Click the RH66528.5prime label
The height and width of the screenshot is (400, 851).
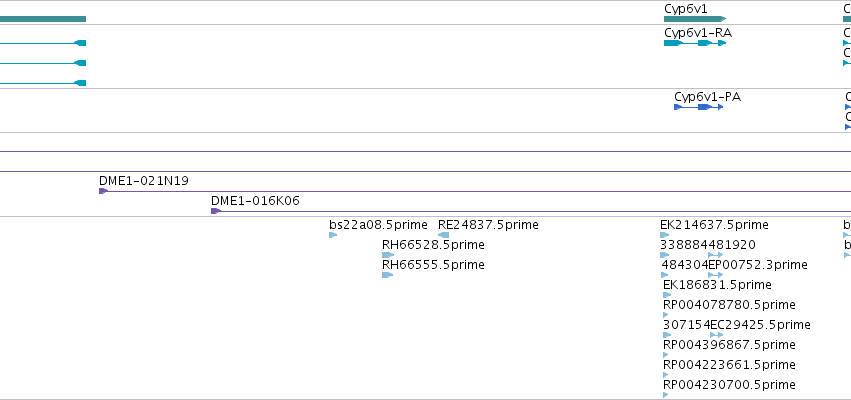pos(433,245)
